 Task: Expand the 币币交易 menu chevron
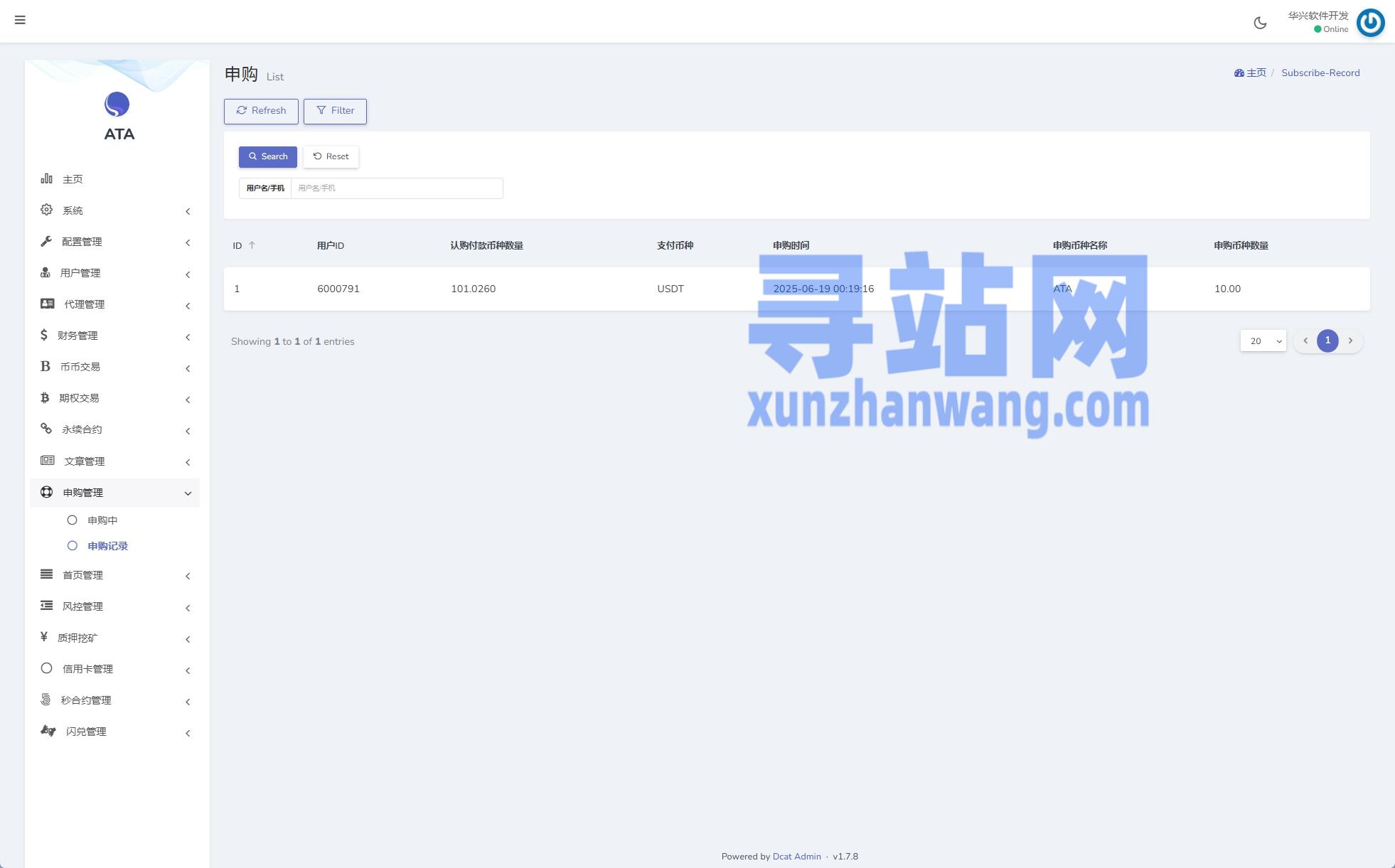[188, 368]
